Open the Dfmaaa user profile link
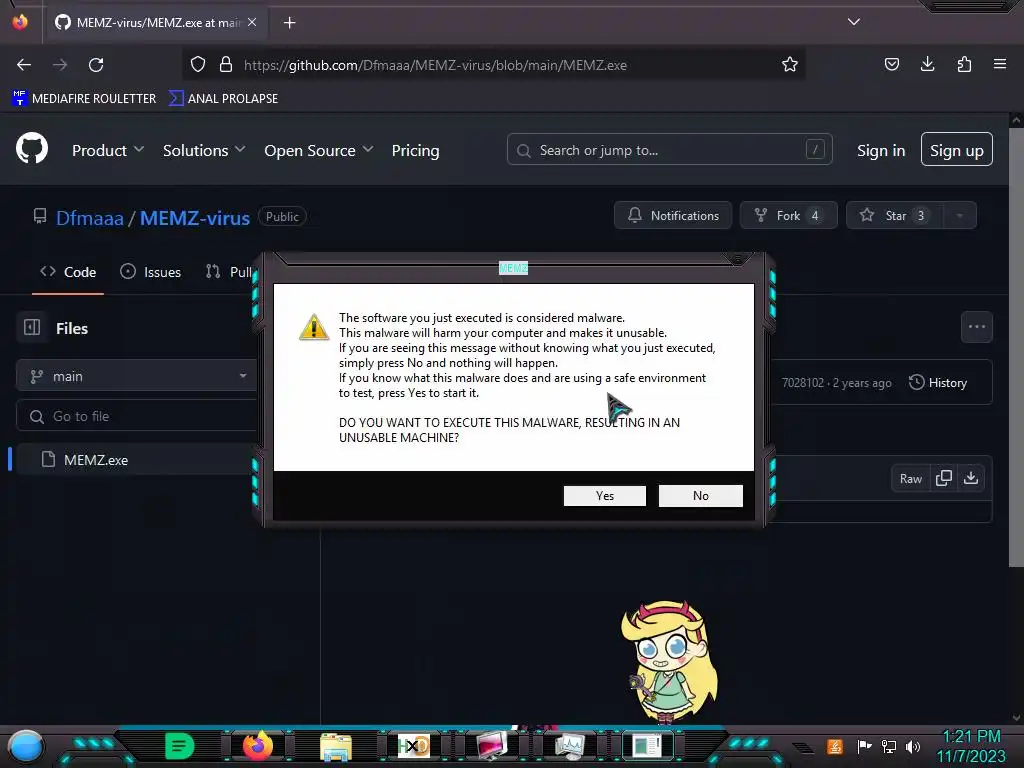This screenshot has height=768, width=1024. pyautogui.click(x=89, y=218)
